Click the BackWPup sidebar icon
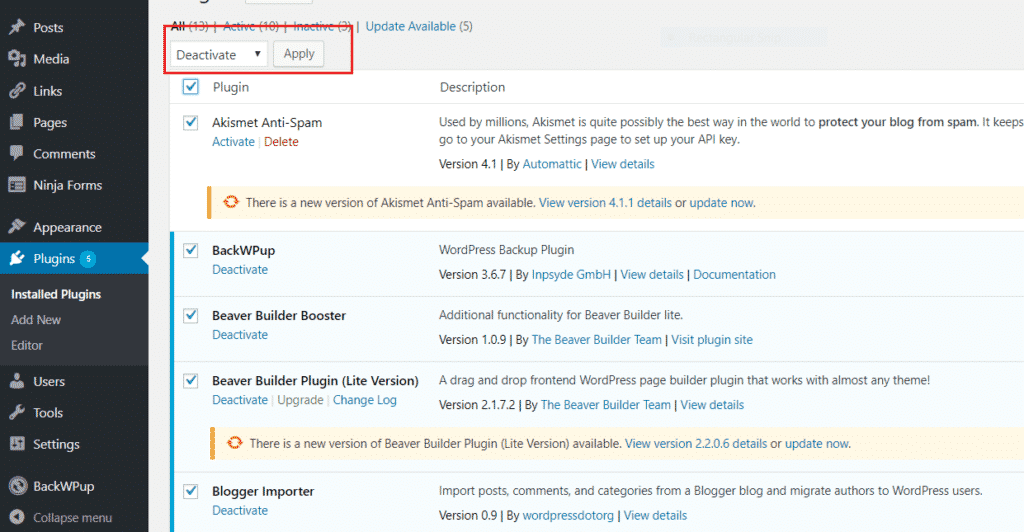Image resolution: width=1024 pixels, height=532 pixels. tap(18, 486)
